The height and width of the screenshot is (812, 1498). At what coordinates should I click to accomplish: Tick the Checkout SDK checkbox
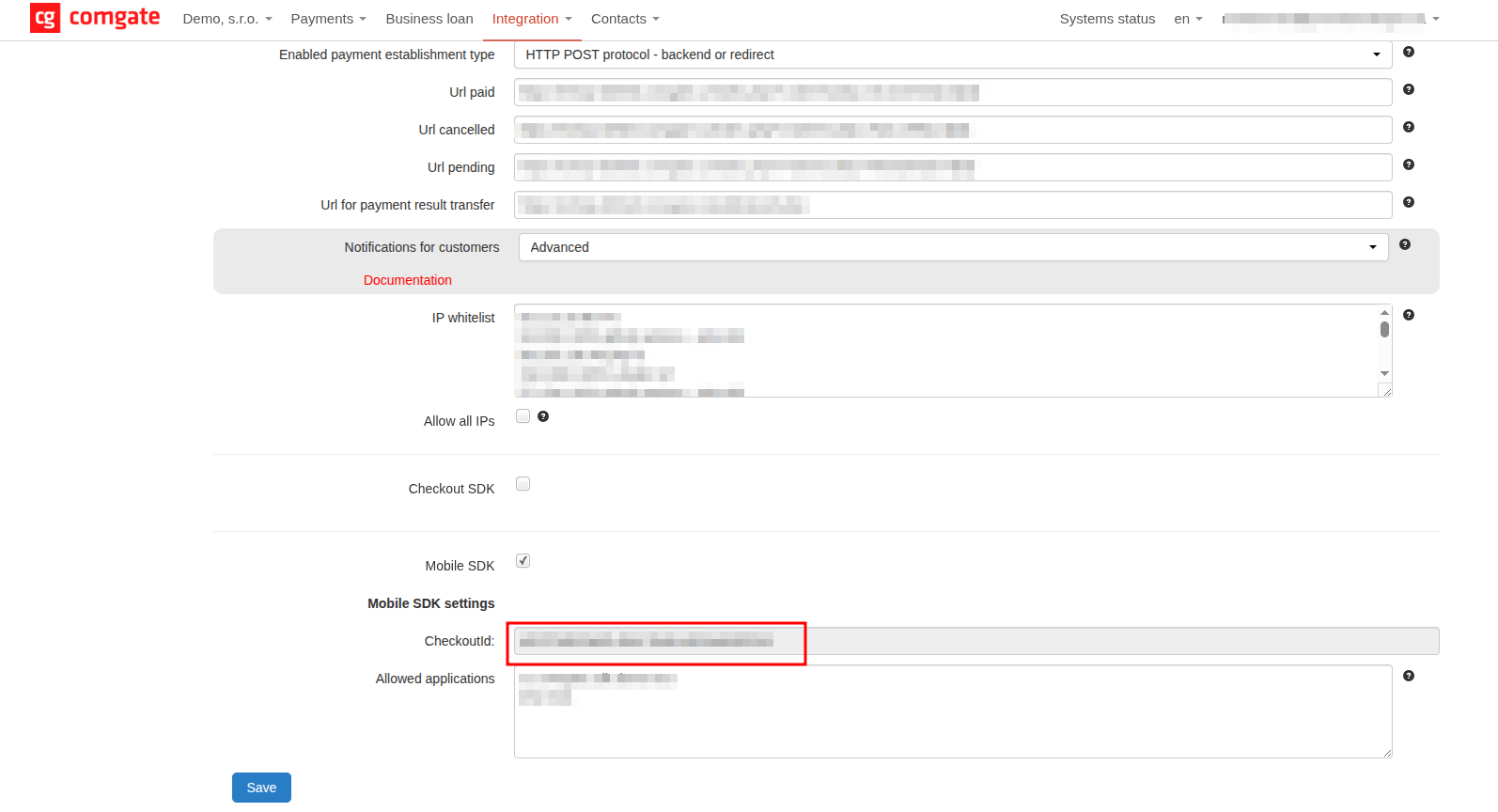coord(523,484)
